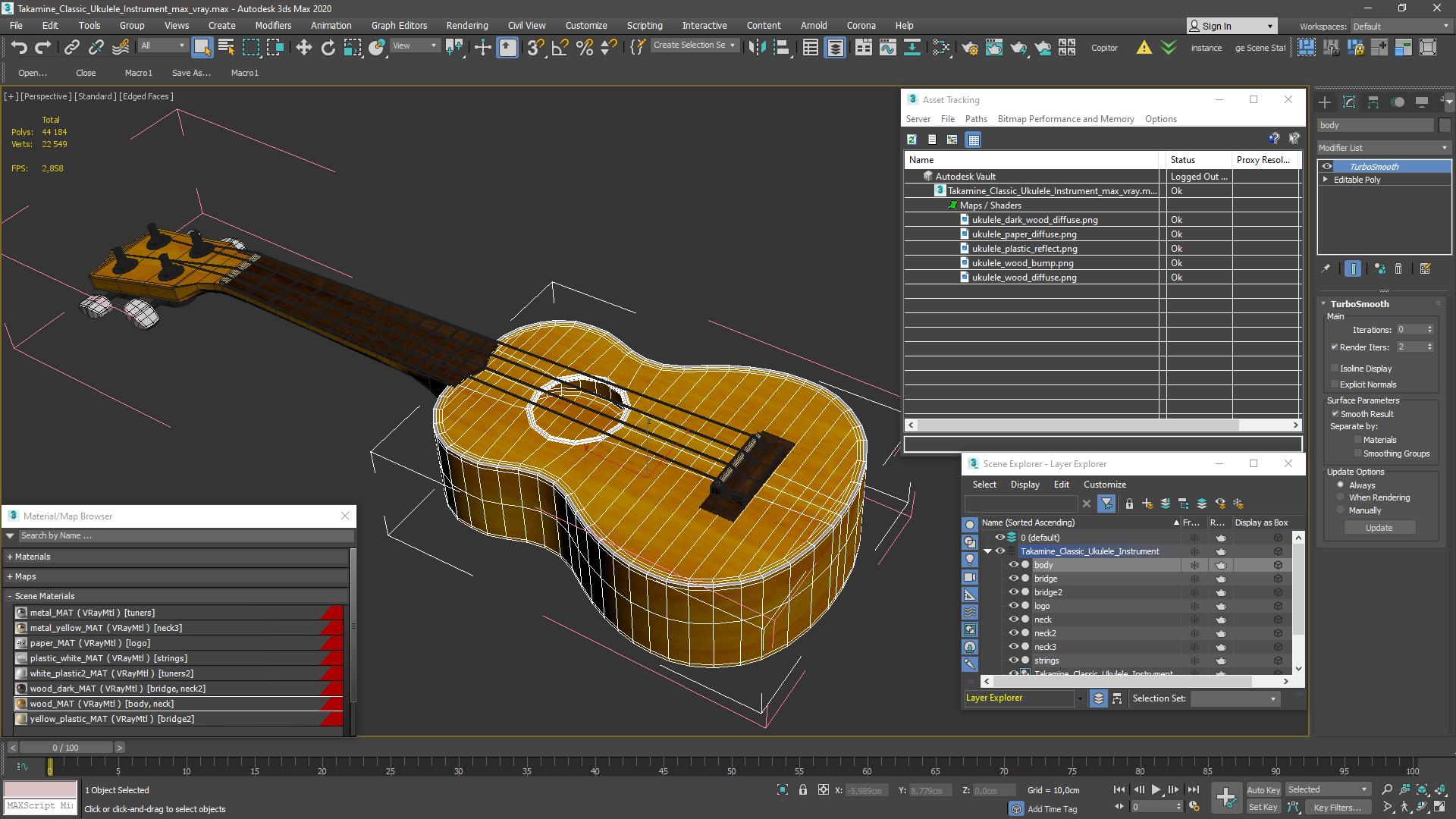
Task: Toggle Render Iters checkbox
Action: tap(1334, 347)
